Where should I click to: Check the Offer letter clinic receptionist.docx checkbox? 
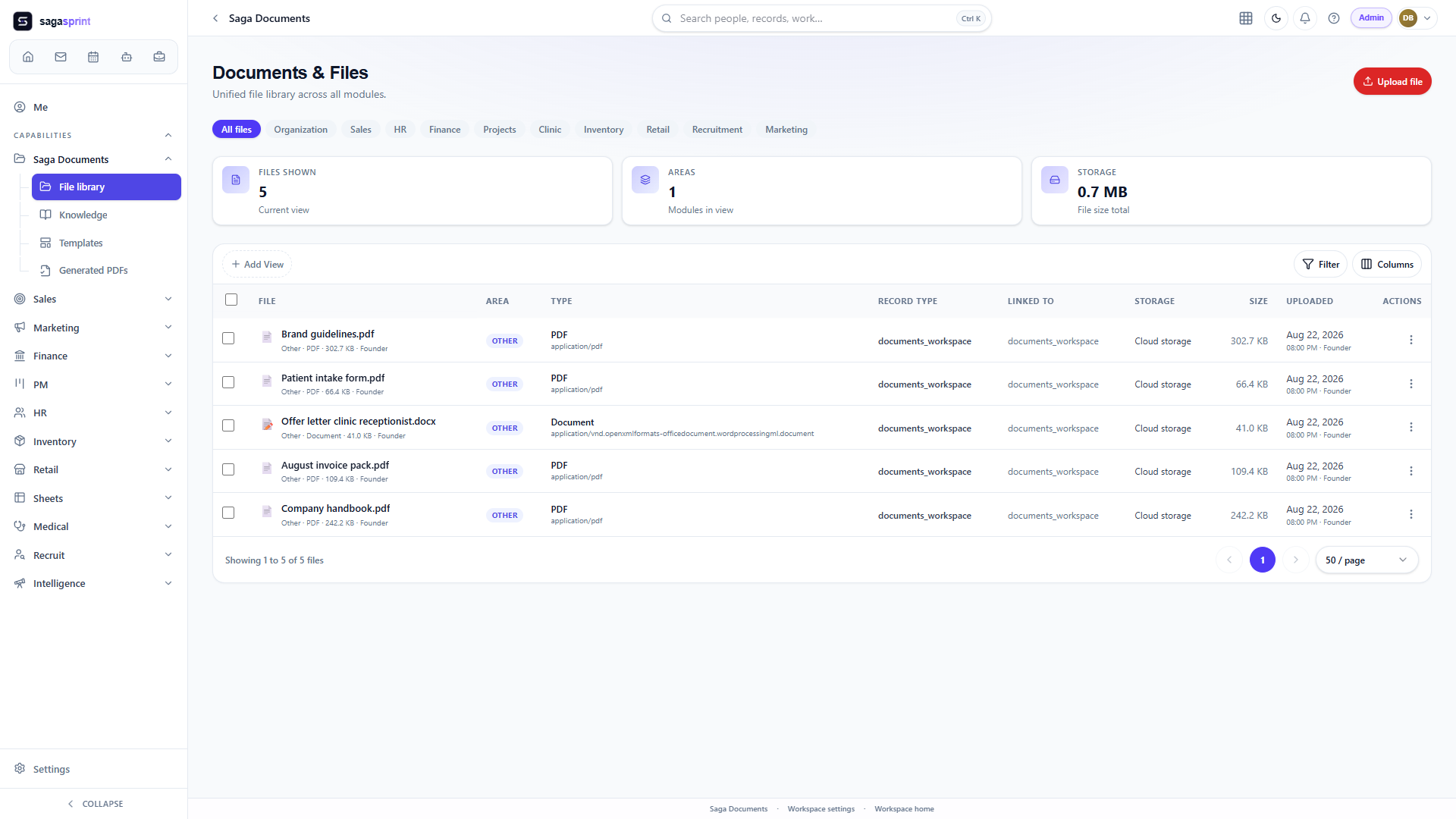tap(228, 425)
